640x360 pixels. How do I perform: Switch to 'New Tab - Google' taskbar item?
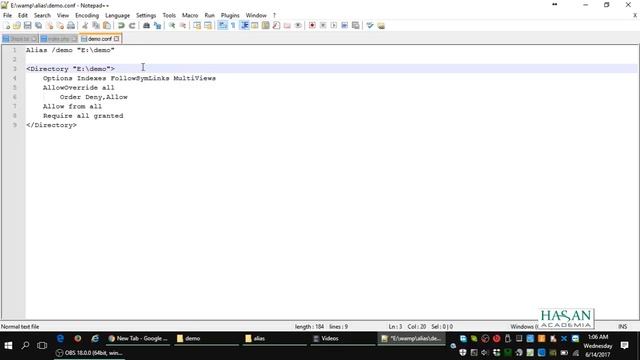pos(138,338)
